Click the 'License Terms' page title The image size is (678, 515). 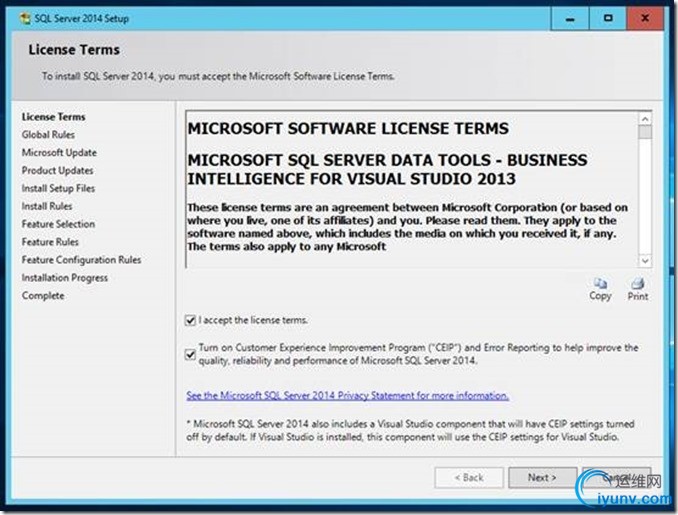74,50
